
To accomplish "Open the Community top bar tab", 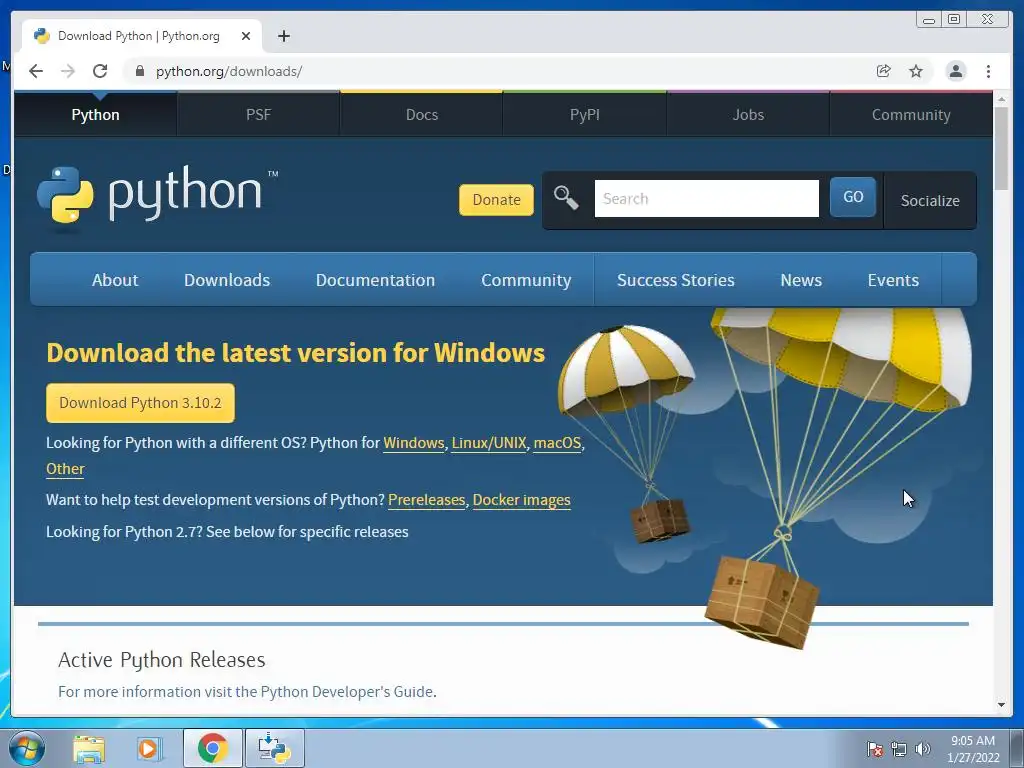I will point(911,114).
